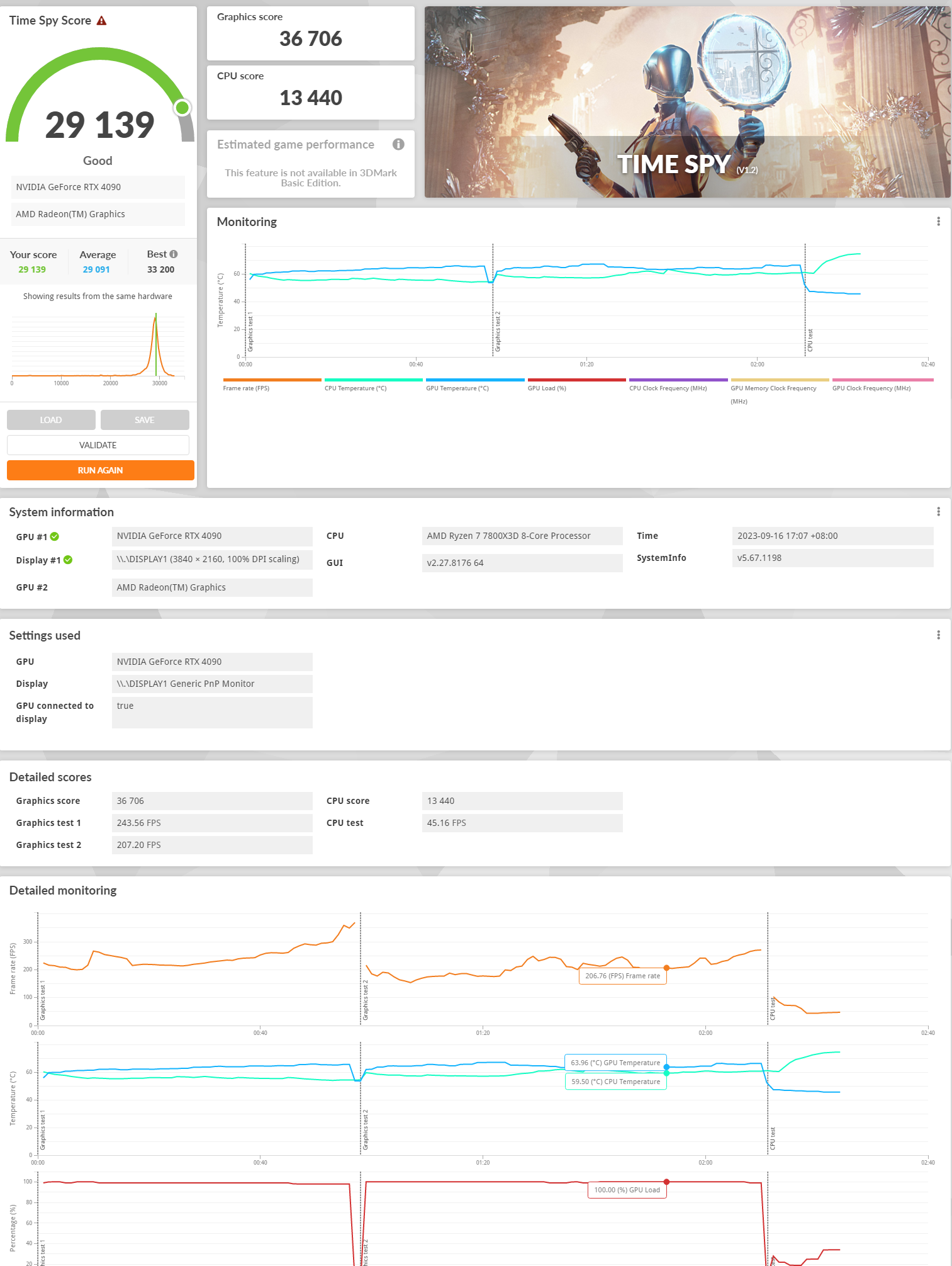Viewport: 952px width, 1266px height.
Task: Toggle the GPU Clock Frequency legend item
Action: [x=882, y=384]
